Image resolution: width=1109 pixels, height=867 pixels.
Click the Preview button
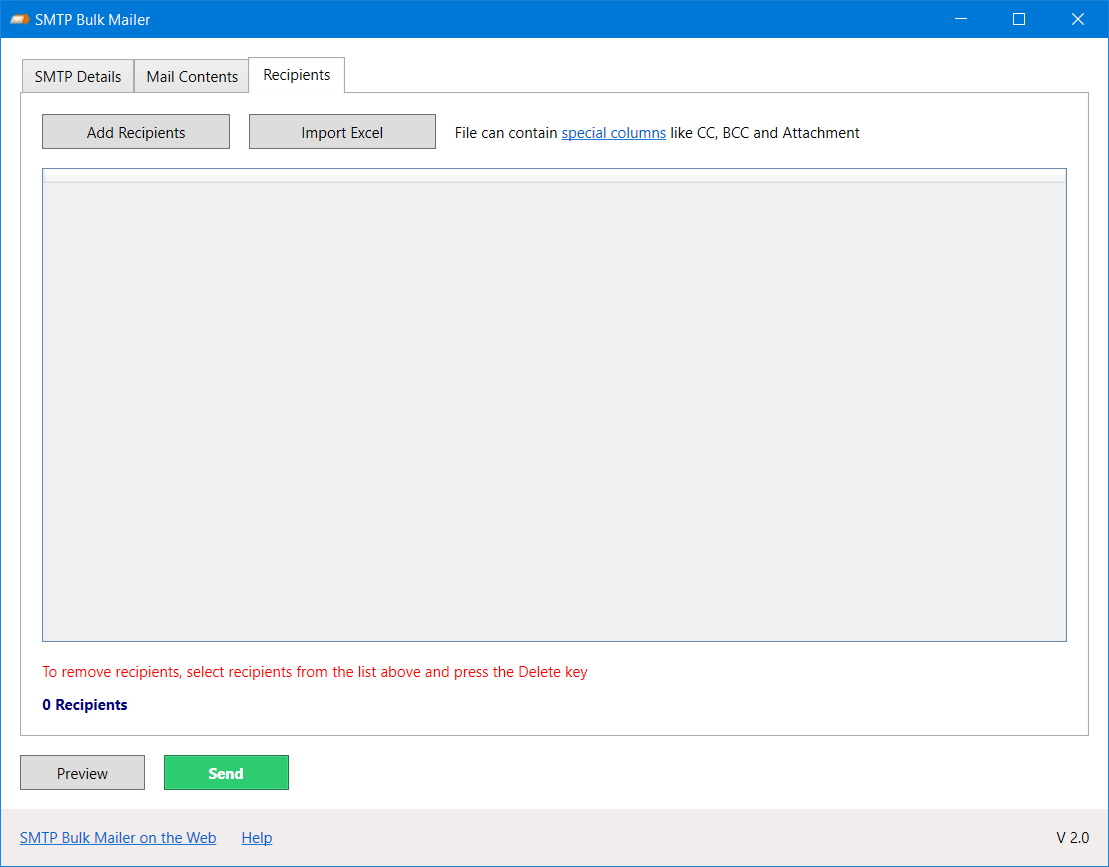(x=82, y=773)
